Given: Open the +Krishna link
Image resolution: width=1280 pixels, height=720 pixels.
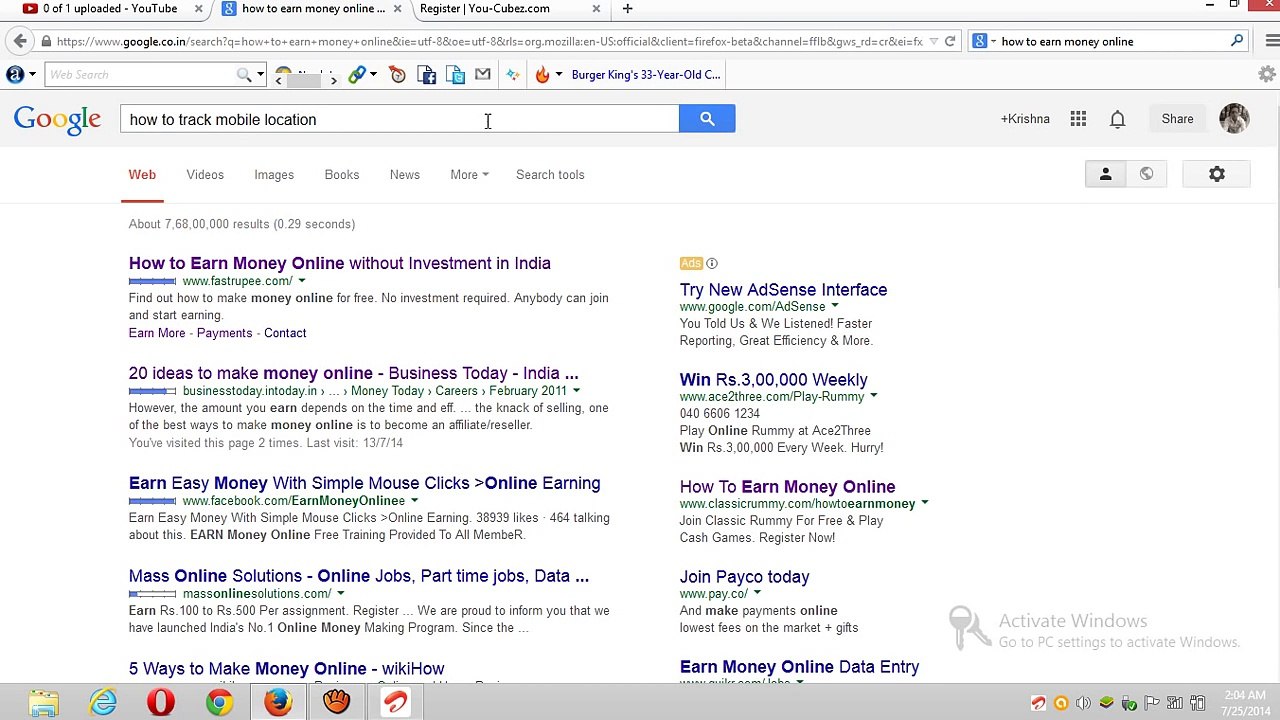Looking at the screenshot, I should (x=1025, y=119).
